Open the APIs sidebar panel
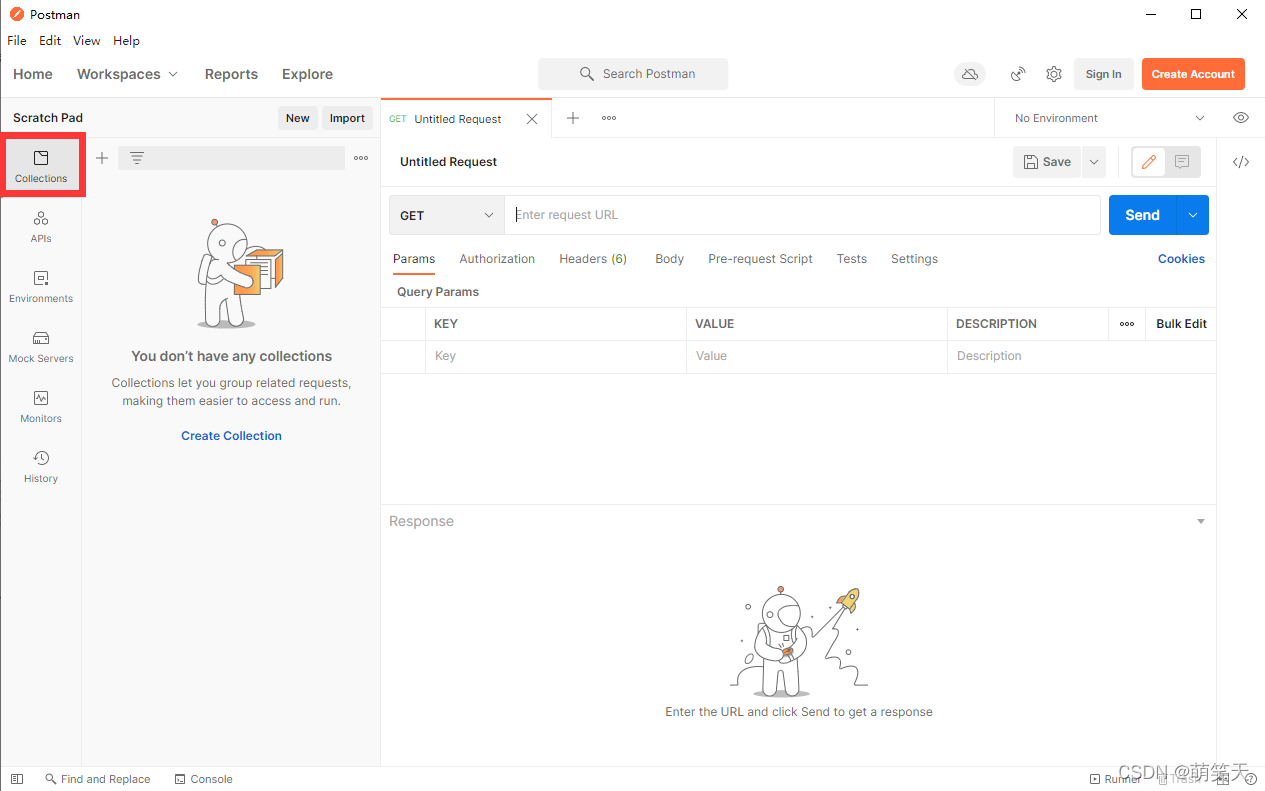Image resolution: width=1265 pixels, height=791 pixels. [x=41, y=226]
